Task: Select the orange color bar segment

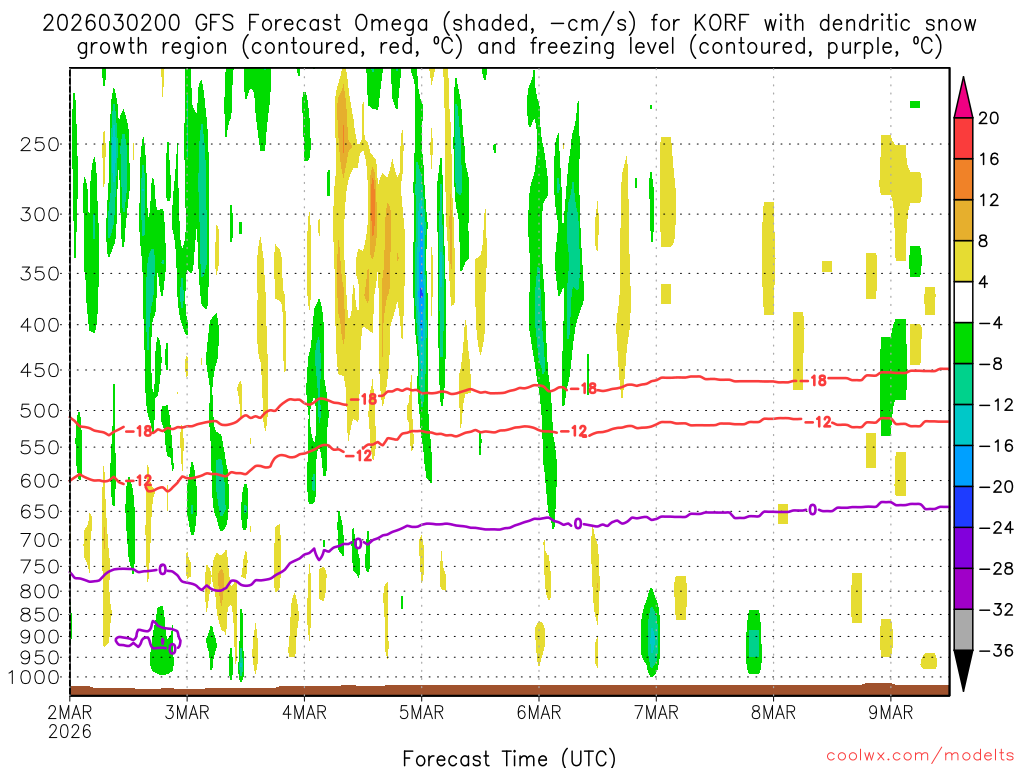Action: [x=964, y=179]
